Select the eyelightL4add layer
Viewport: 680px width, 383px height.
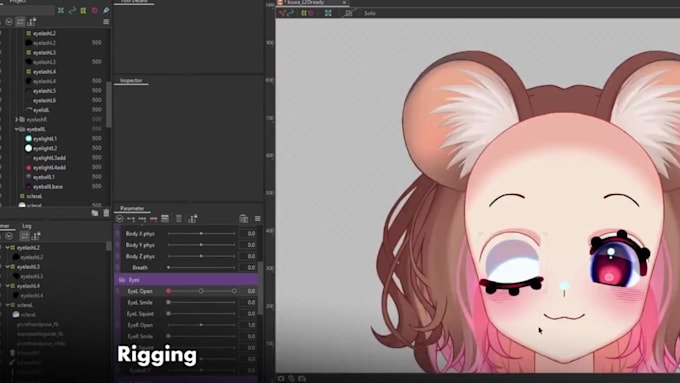pos(49,167)
